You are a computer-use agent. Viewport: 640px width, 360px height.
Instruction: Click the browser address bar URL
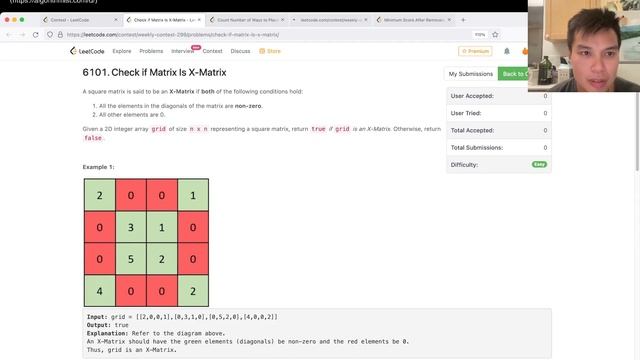[173, 35]
